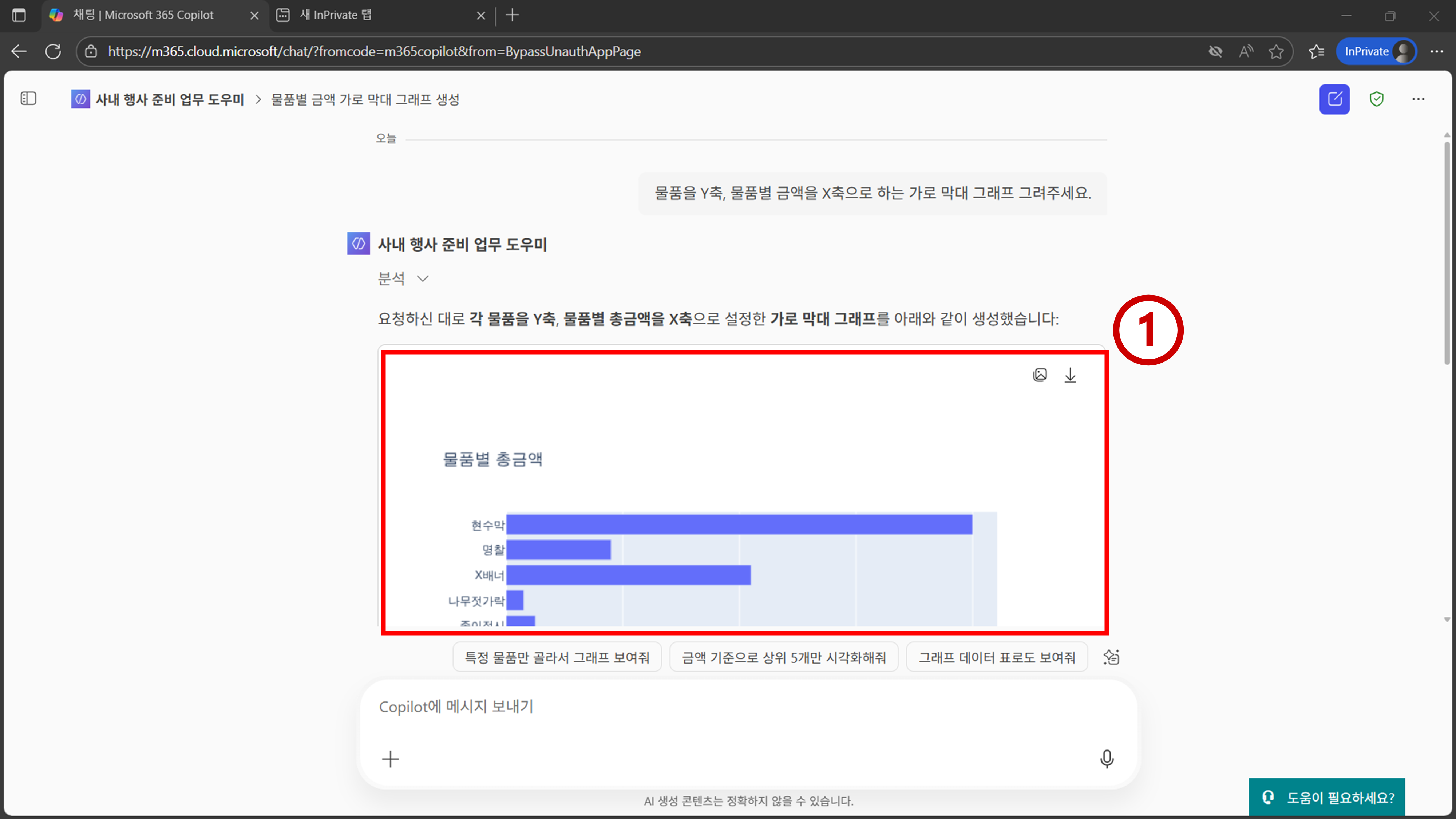1456x819 pixels.
Task: Toggle the tracking prevention eye icon
Action: pos(1215,51)
